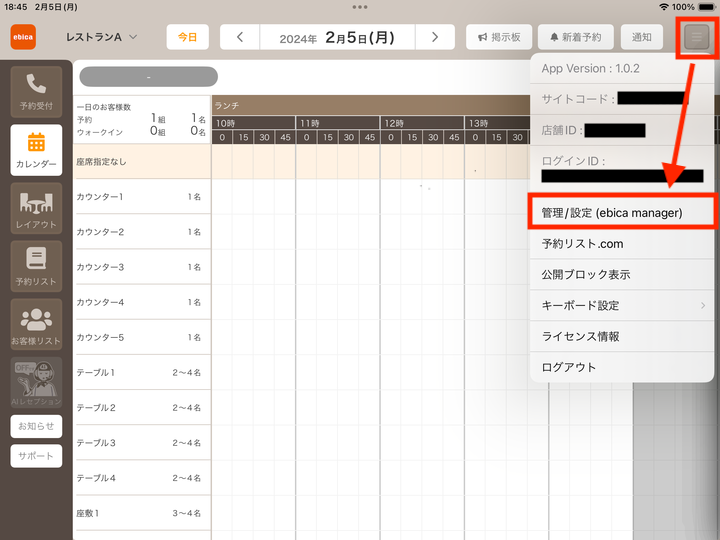Select the 座席指定なし row label
Viewport: 720px width, 540px height.
point(101,162)
